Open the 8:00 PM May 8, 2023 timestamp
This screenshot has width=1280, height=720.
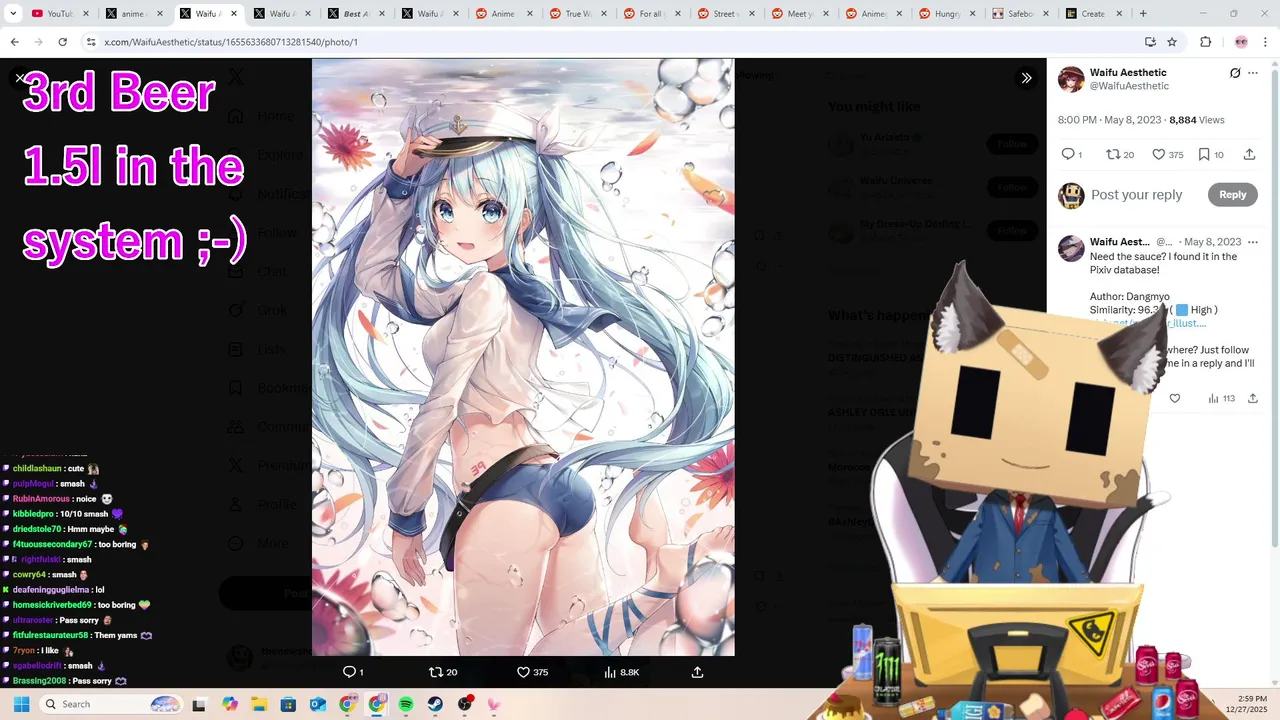tap(1110, 120)
